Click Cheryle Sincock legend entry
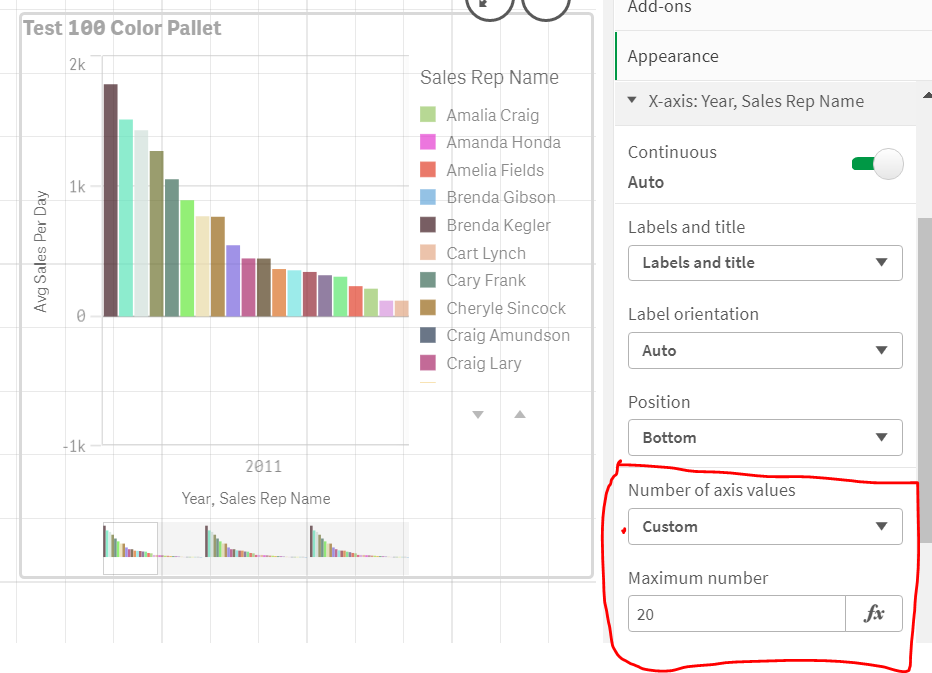Viewport: 932px width, 673px height. coord(506,308)
